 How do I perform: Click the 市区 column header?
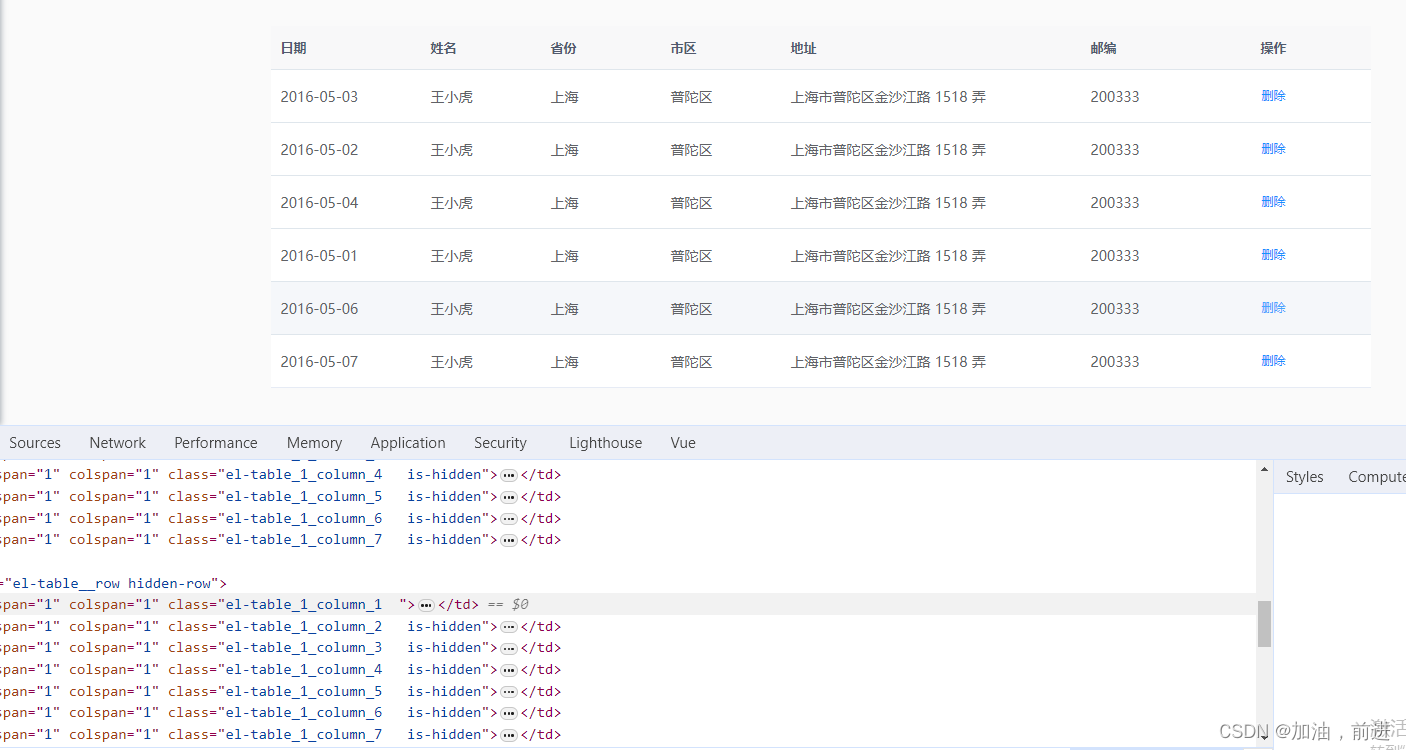pyautogui.click(x=684, y=48)
